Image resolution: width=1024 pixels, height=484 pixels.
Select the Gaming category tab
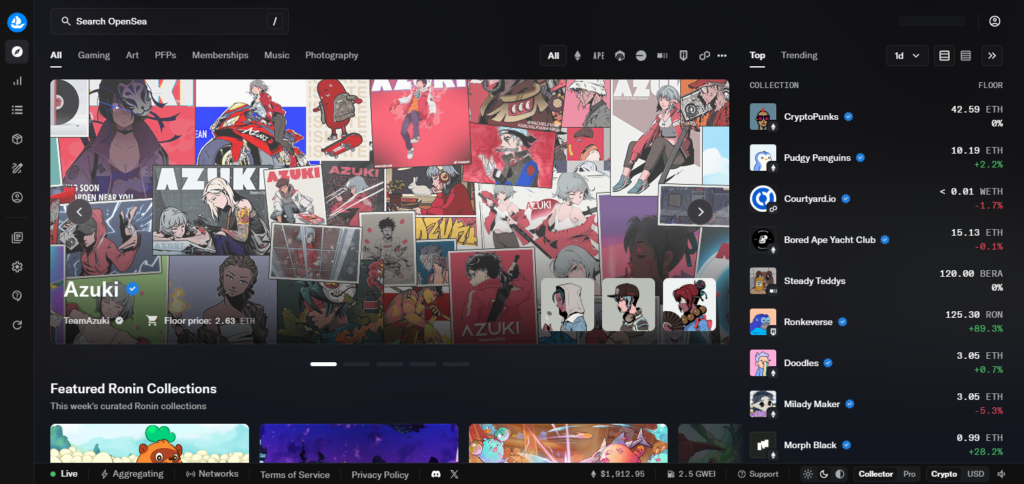point(94,56)
